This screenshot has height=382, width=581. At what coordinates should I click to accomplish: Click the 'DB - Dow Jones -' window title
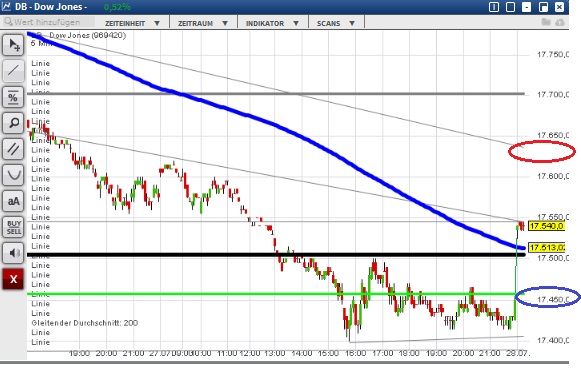click(x=51, y=7)
